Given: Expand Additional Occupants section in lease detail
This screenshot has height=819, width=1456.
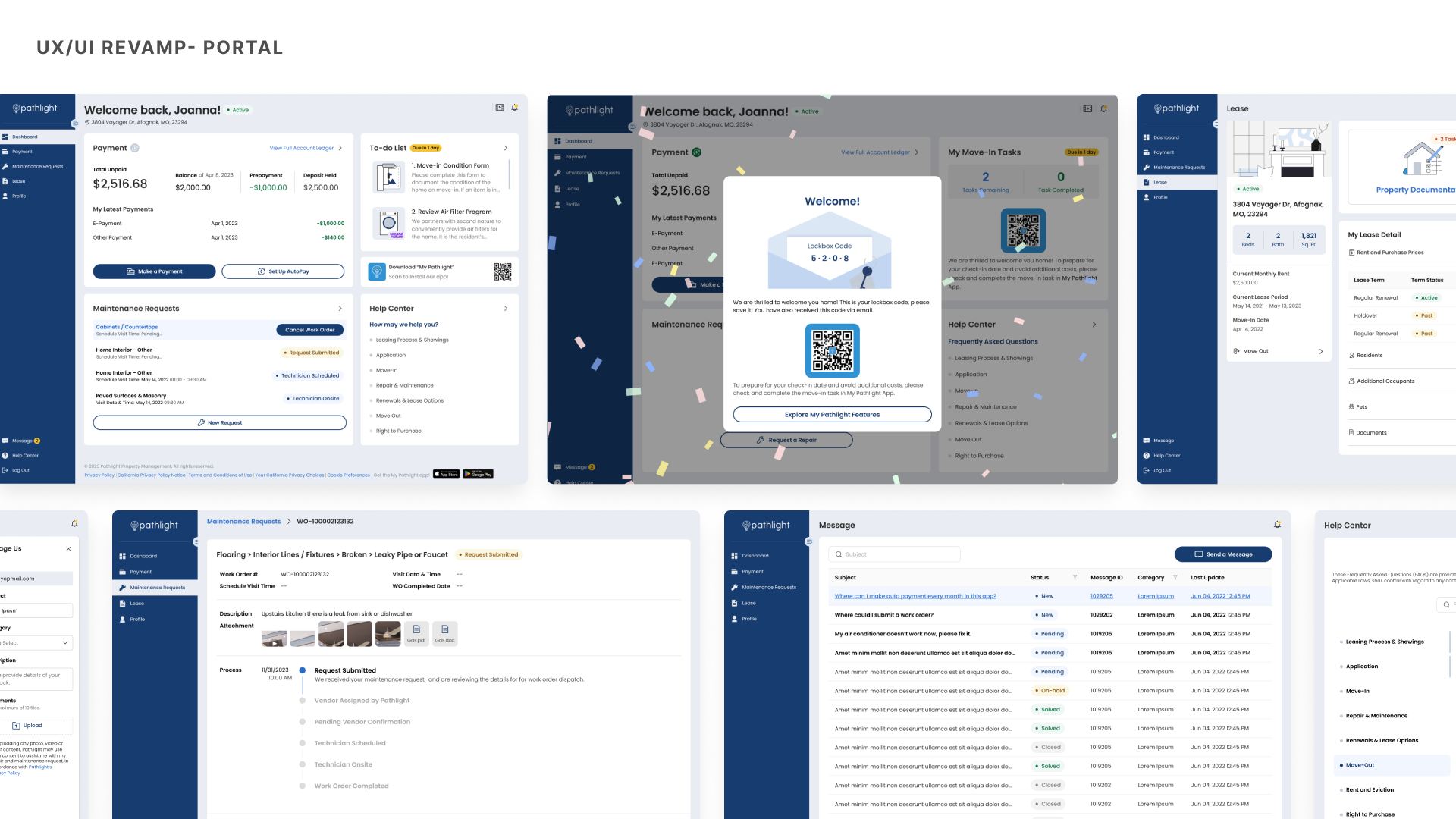Looking at the screenshot, I should [x=1385, y=381].
